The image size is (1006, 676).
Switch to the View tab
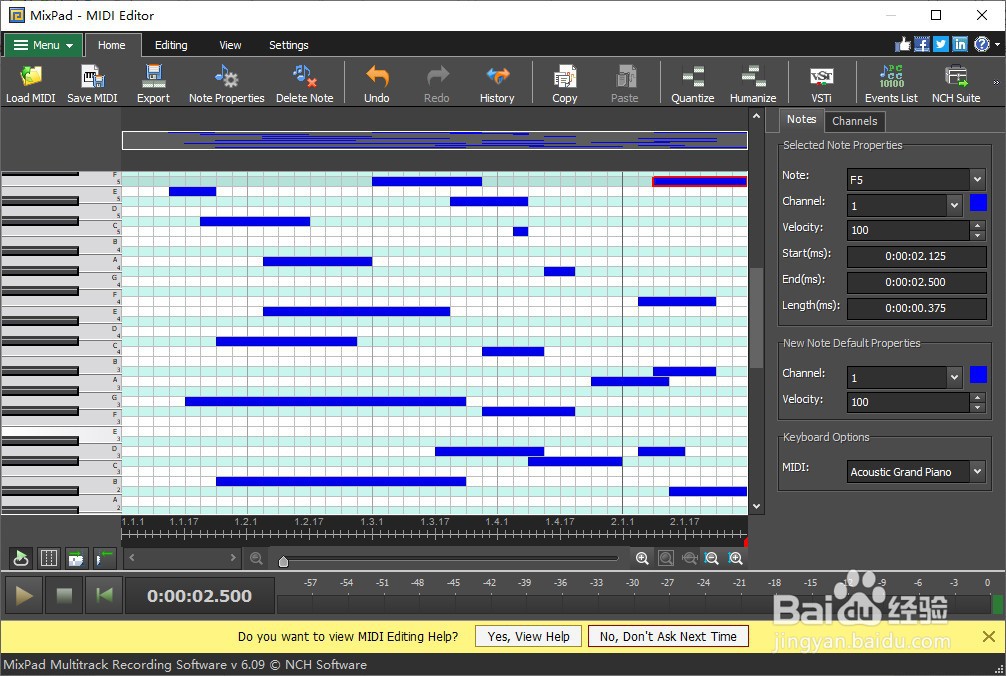click(230, 45)
